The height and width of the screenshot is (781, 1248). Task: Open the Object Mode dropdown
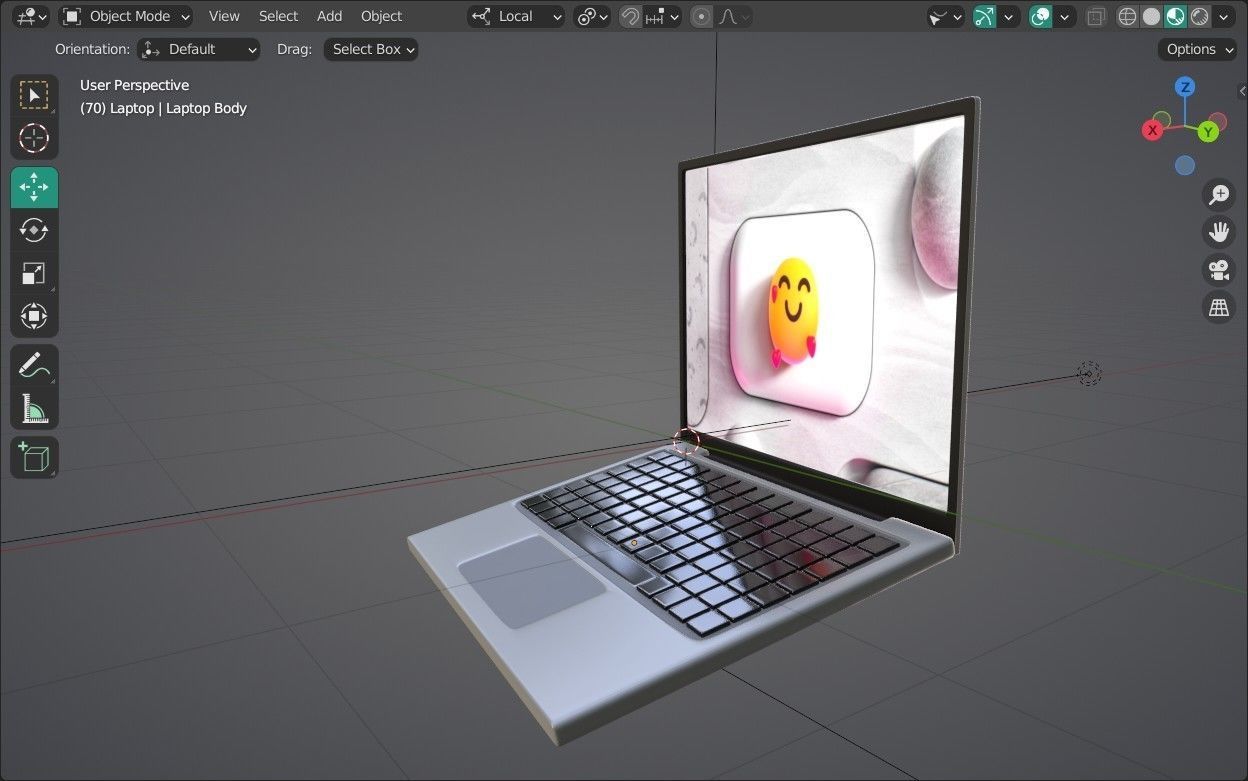coord(125,16)
